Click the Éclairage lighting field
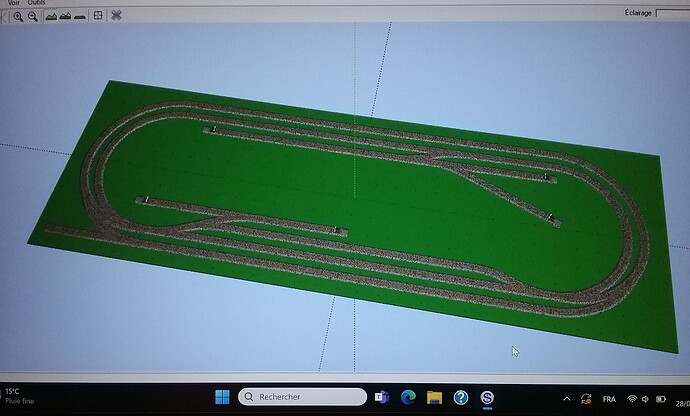This screenshot has width=690, height=416. point(672,13)
